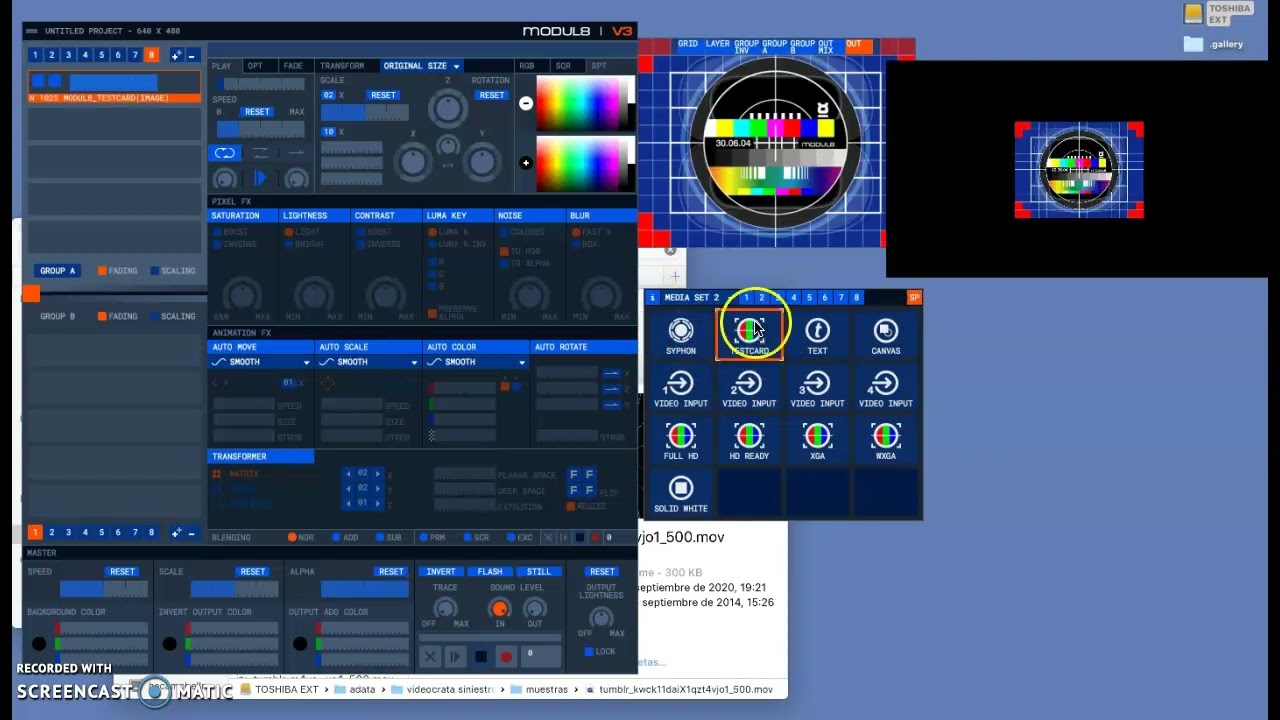Open the Original Size dropdown
Viewport: 1280px width, 720px height.
click(x=421, y=66)
